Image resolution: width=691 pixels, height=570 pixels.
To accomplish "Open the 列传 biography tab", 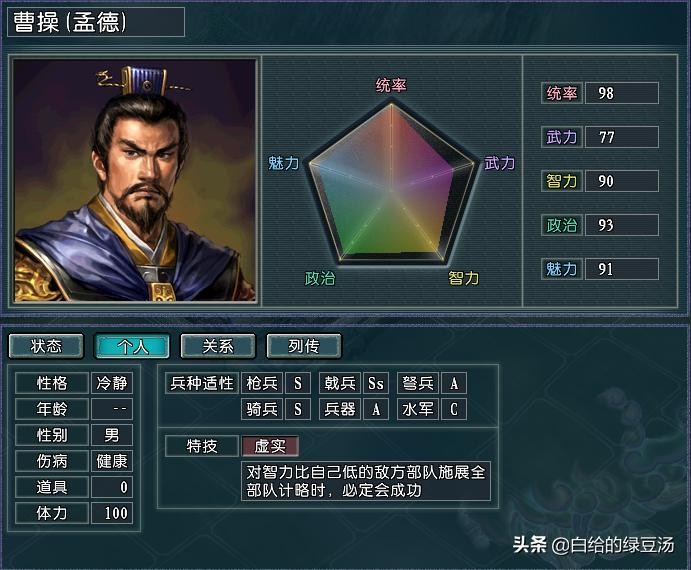I will click(304, 346).
